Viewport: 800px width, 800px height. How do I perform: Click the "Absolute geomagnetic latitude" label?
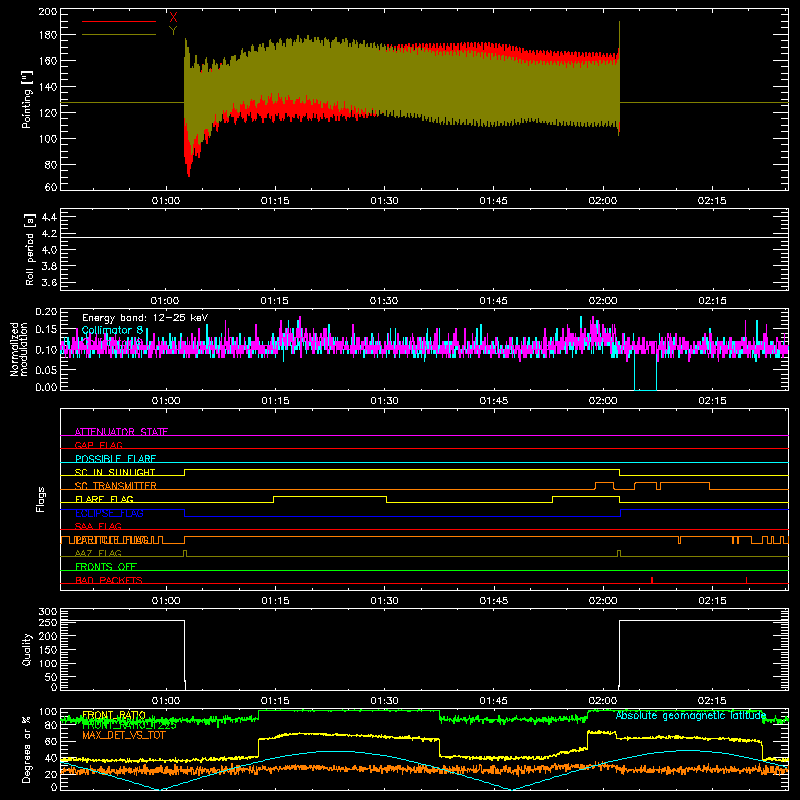click(691, 715)
